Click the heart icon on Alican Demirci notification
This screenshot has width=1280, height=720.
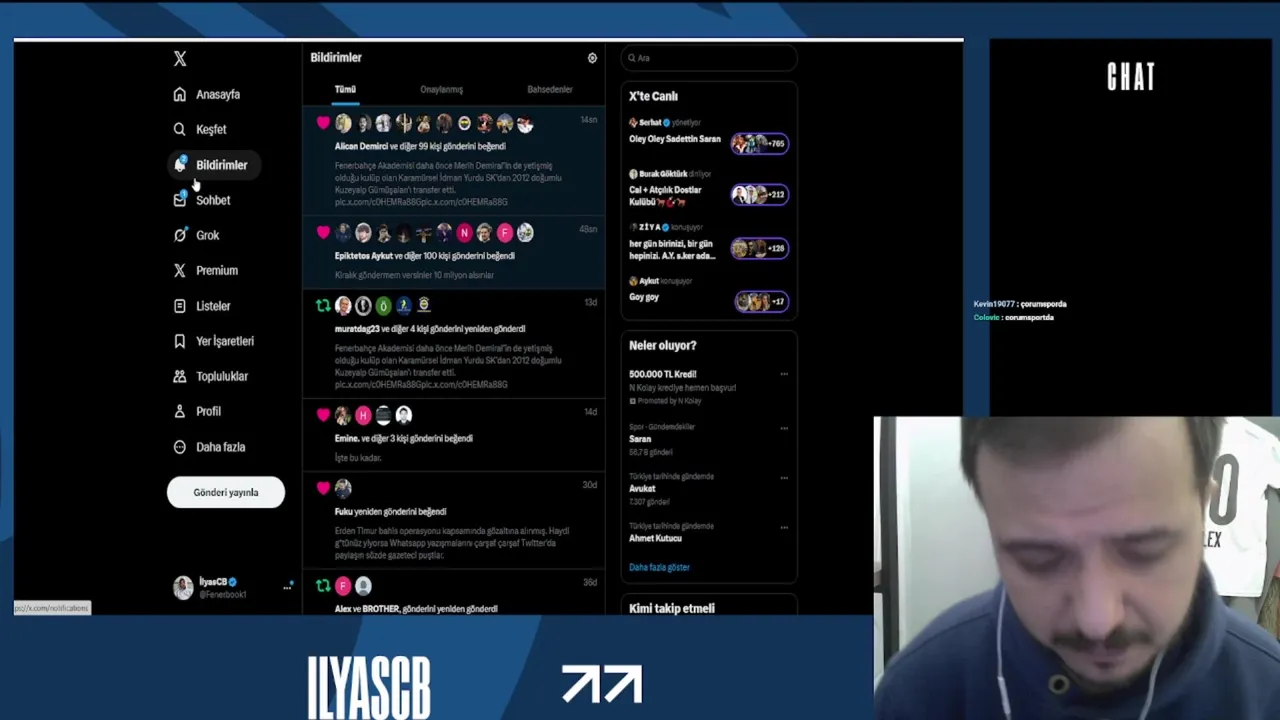click(323, 123)
